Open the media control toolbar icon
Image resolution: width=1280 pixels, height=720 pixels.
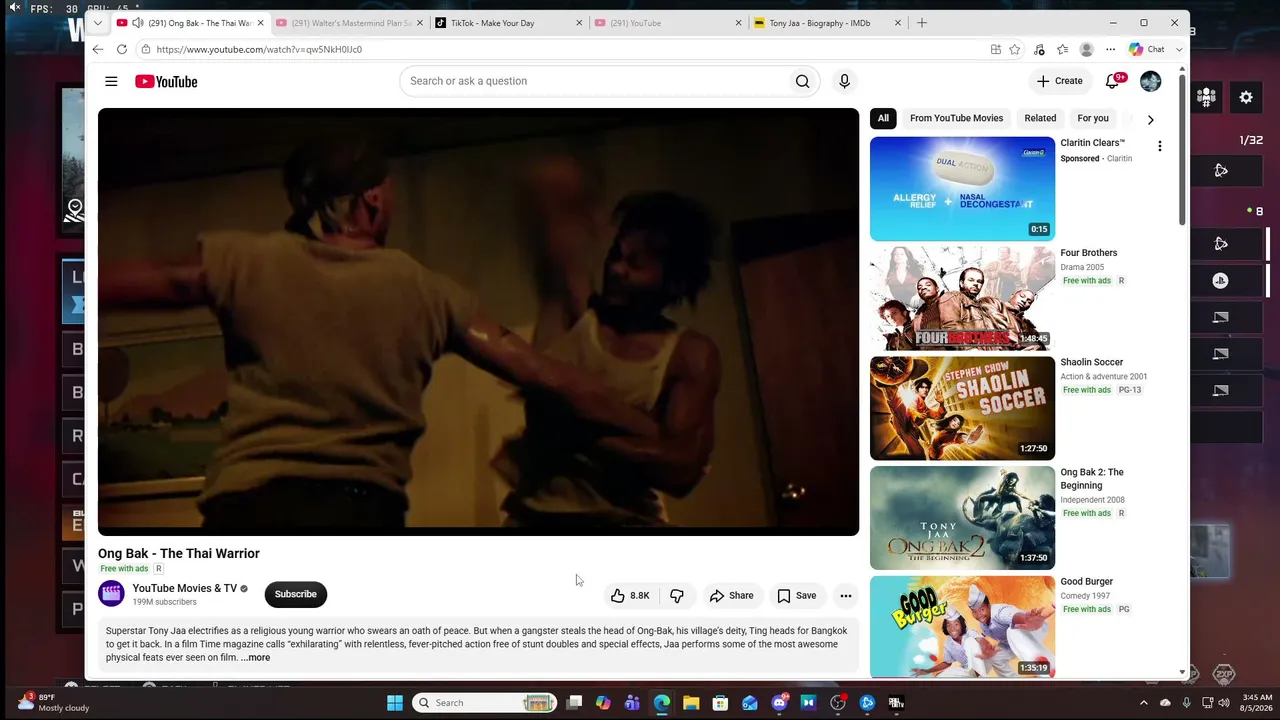click(x=1039, y=49)
